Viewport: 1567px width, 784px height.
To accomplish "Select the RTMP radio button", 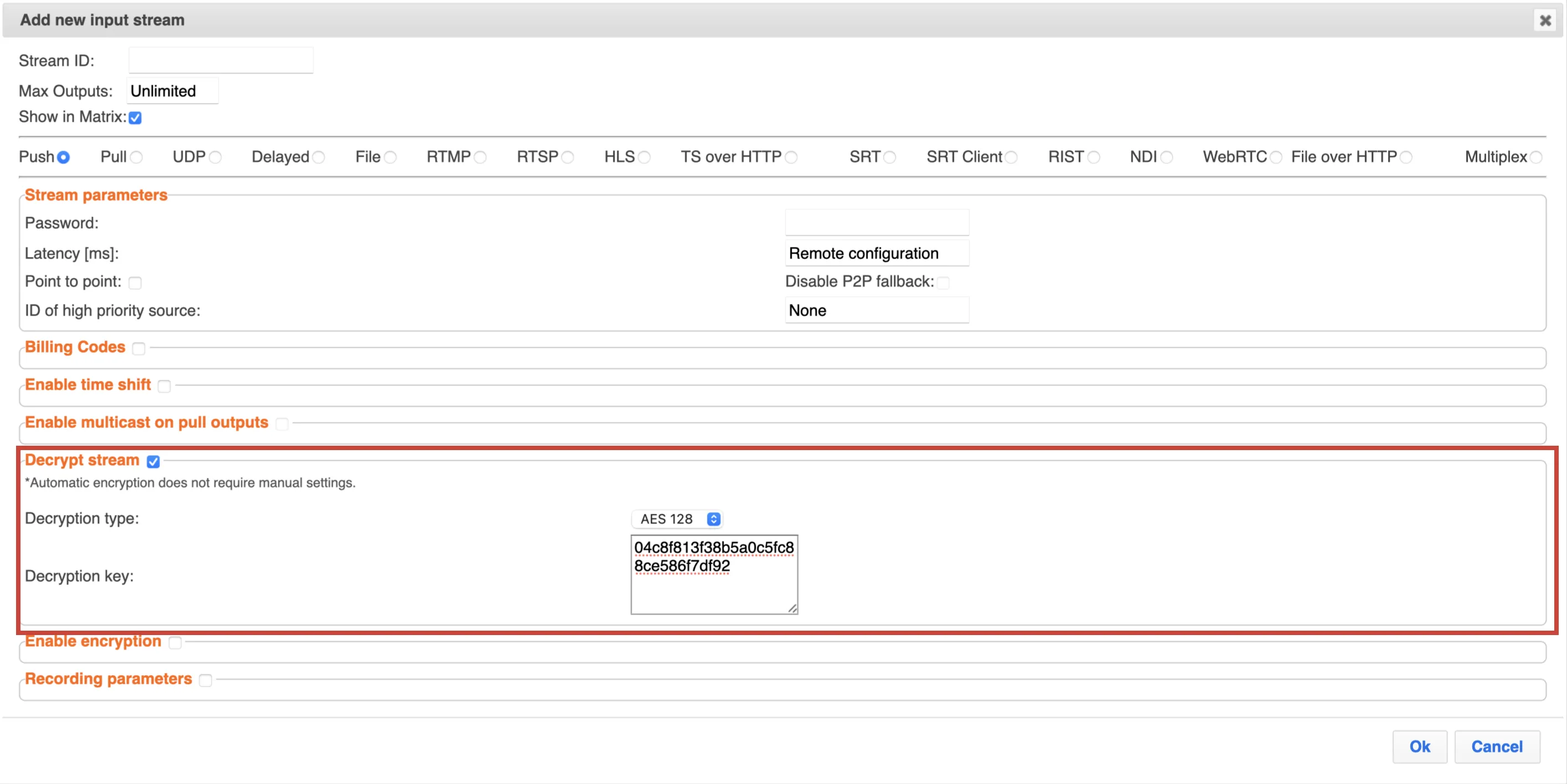I will (x=481, y=158).
